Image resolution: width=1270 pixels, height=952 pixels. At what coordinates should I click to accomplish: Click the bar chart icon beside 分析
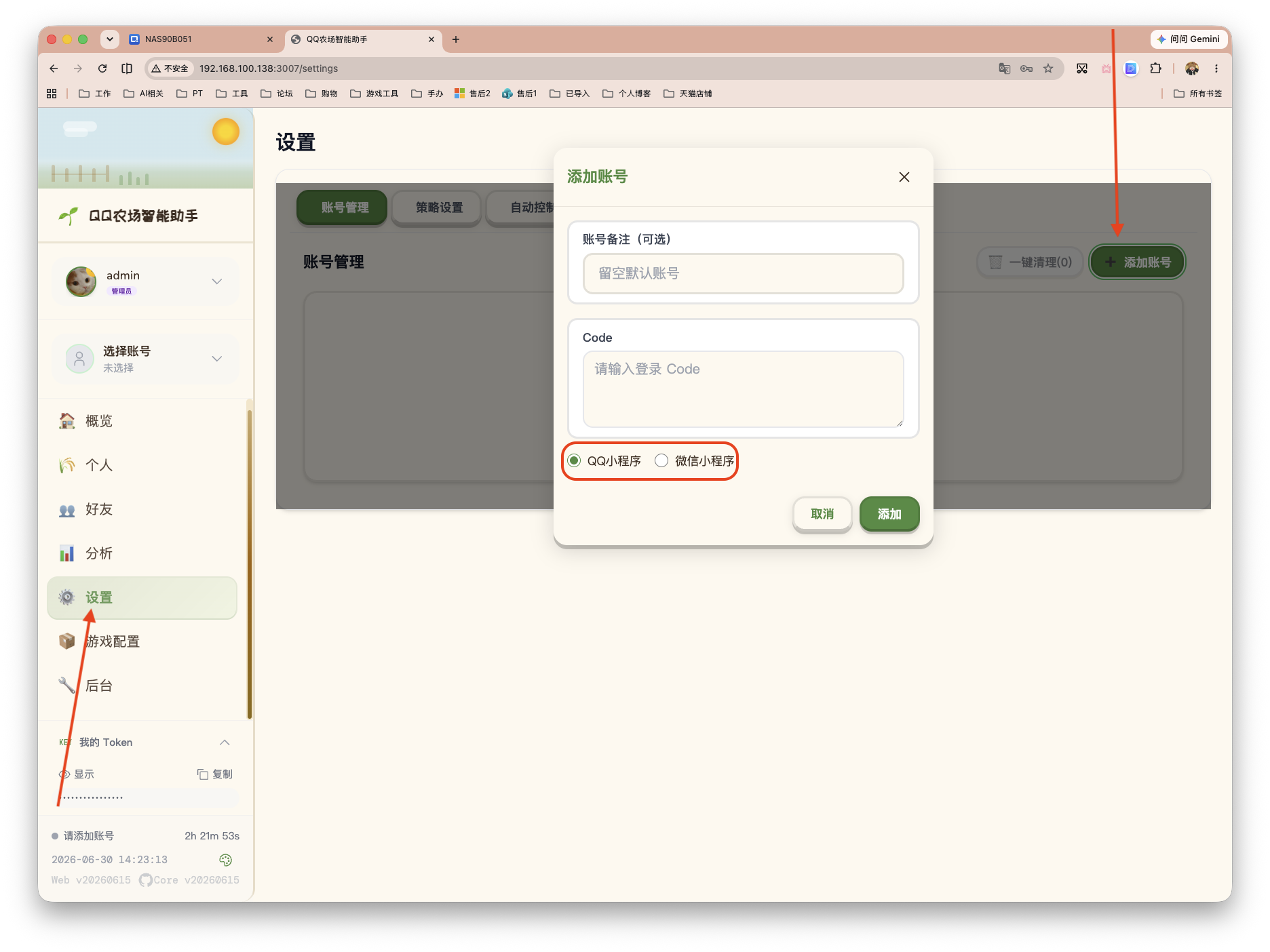(x=66, y=553)
